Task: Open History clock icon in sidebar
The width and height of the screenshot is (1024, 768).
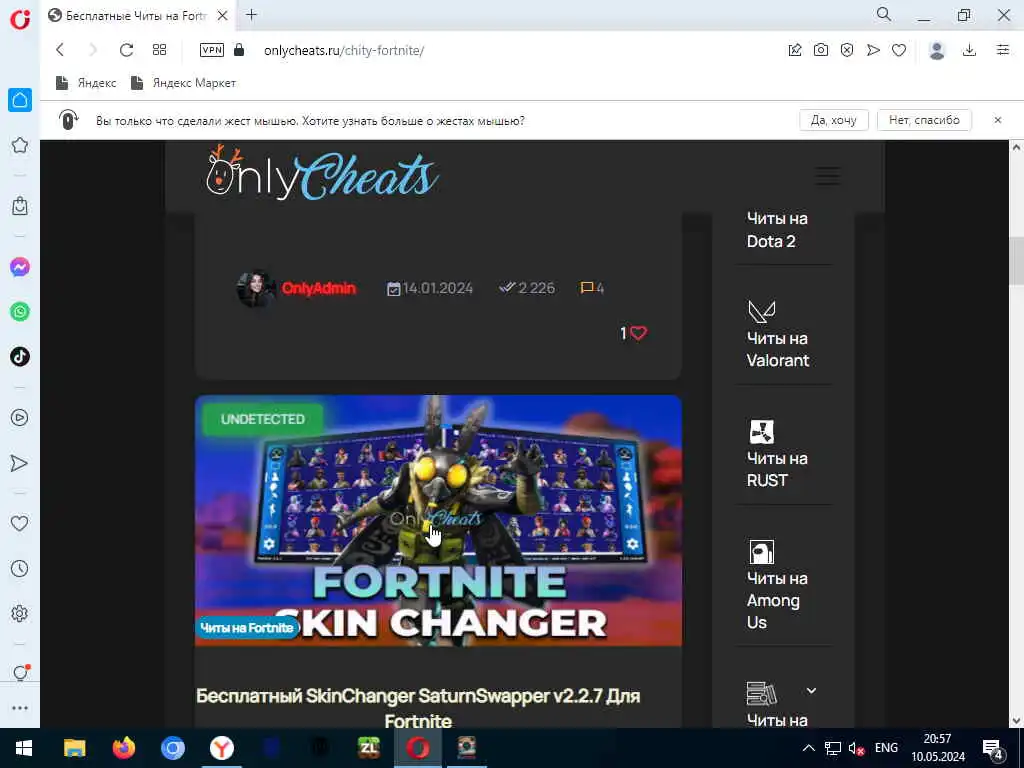Action: click(x=20, y=568)
